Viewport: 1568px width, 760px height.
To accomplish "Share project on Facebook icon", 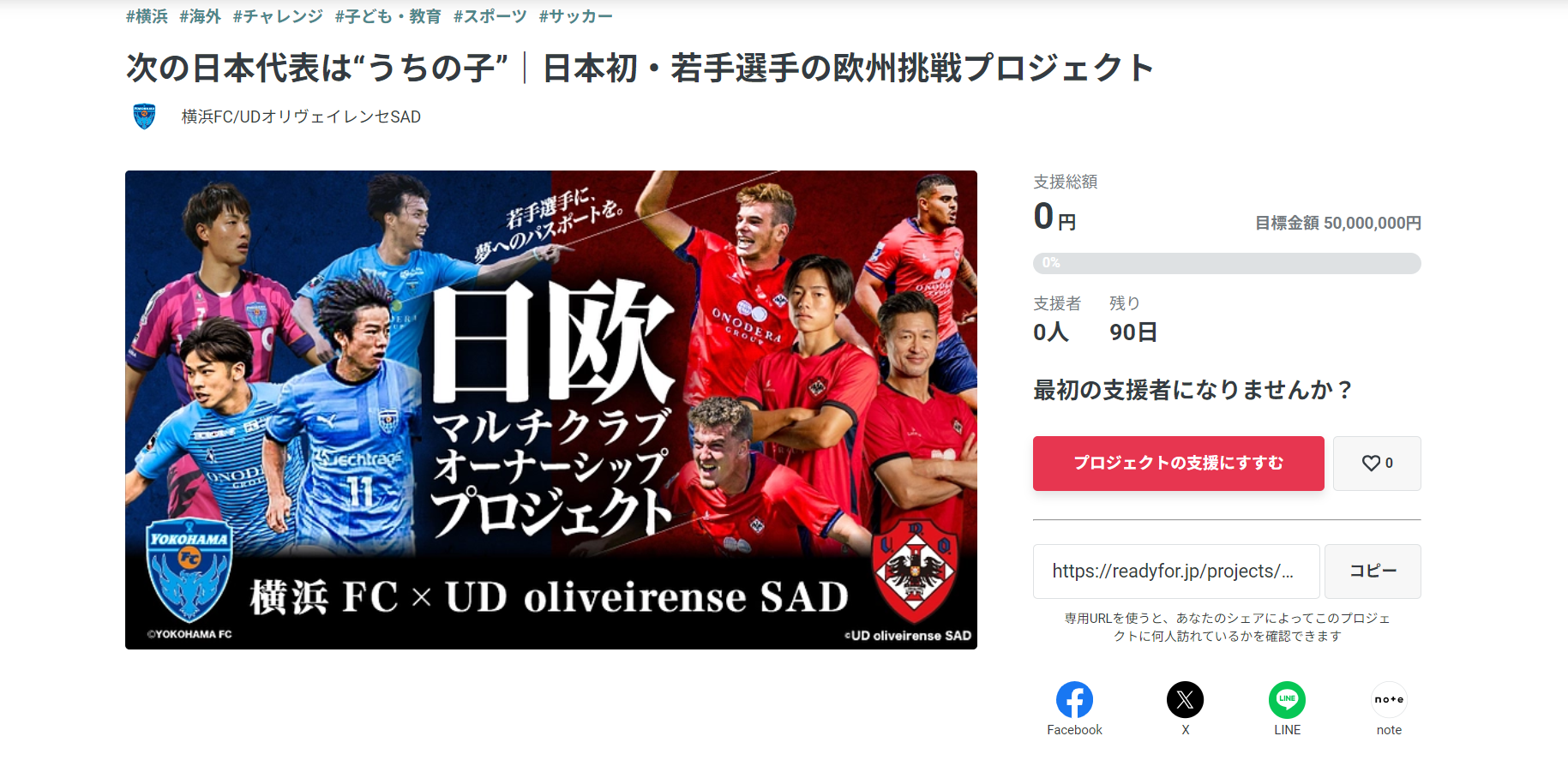I will pos(1074,700).
